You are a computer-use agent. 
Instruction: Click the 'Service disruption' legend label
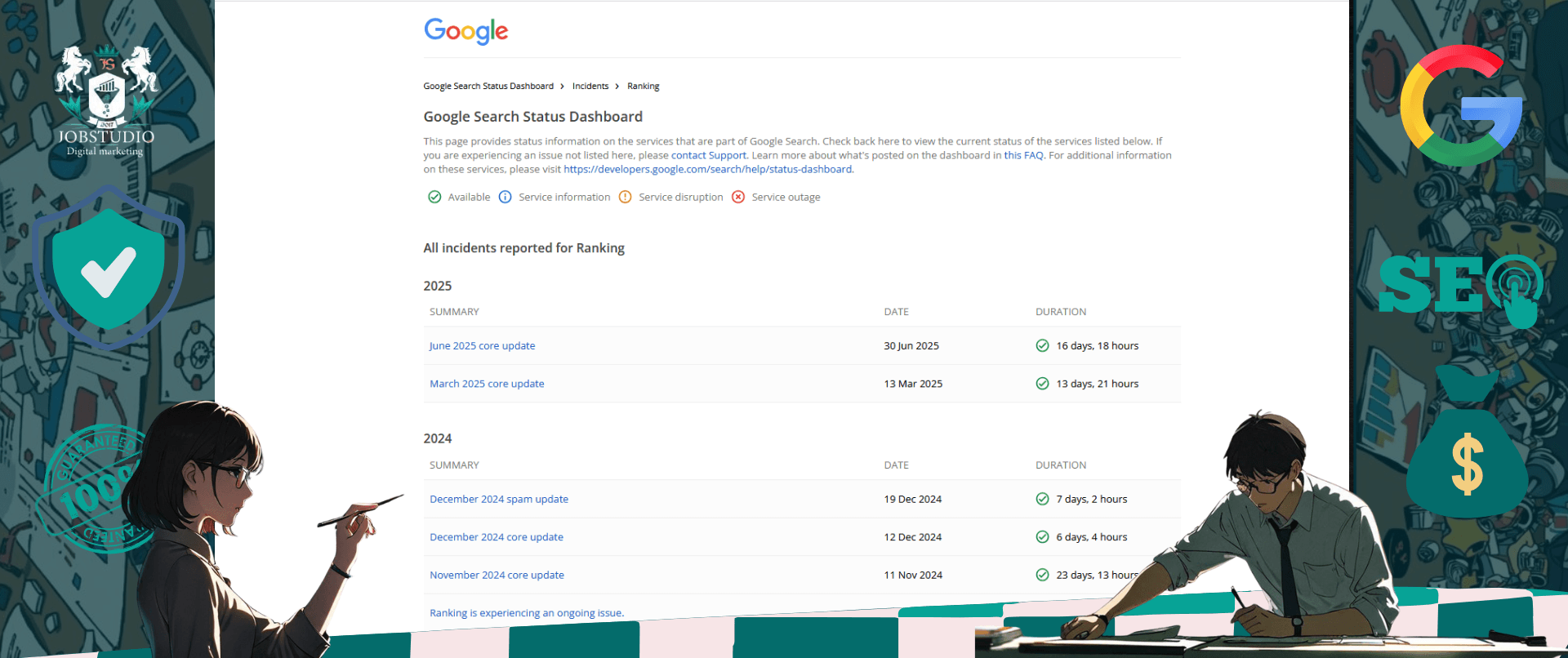(x=681, y=198)
